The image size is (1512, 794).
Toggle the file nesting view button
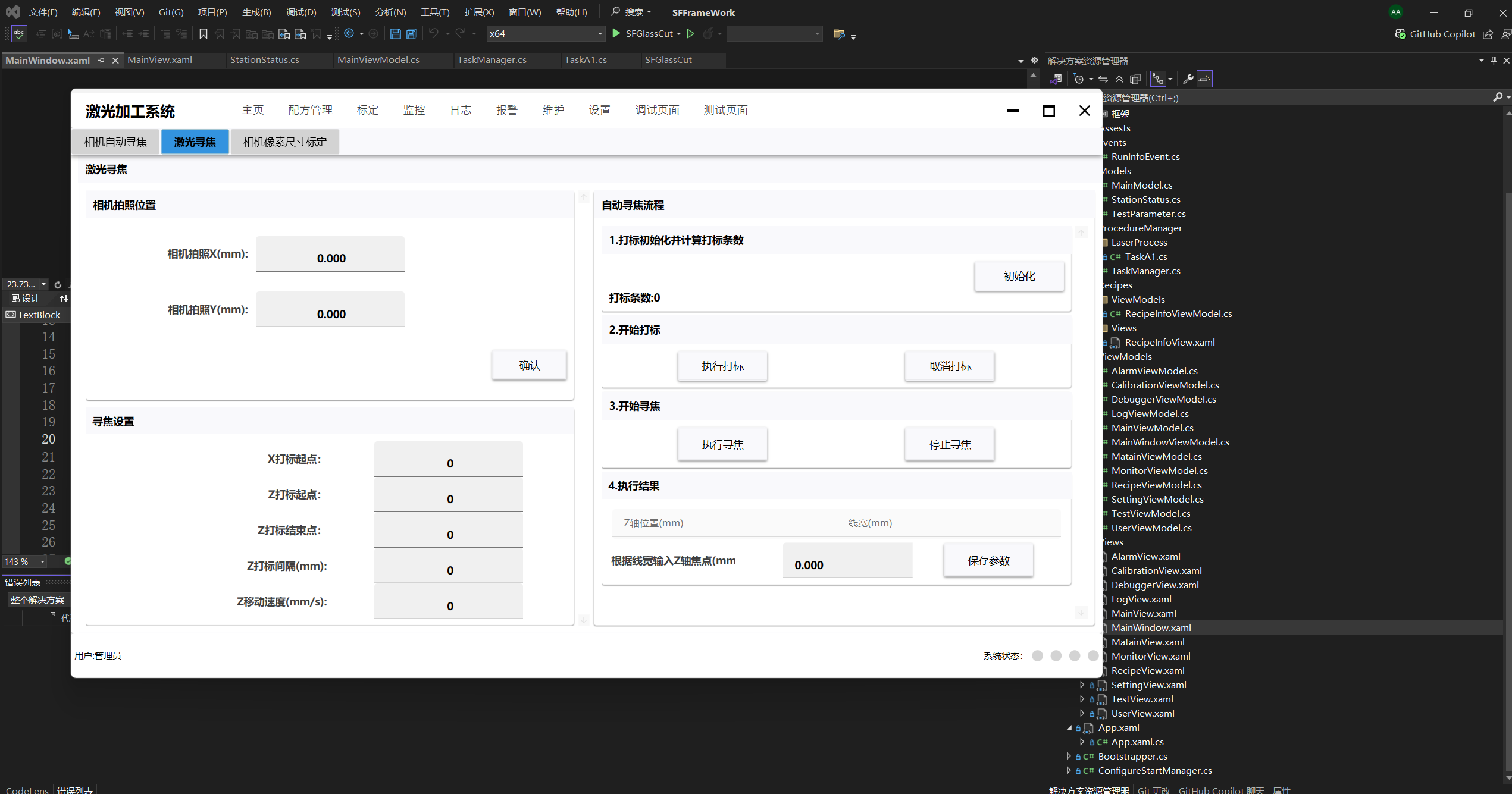(x=1158, y=79)
